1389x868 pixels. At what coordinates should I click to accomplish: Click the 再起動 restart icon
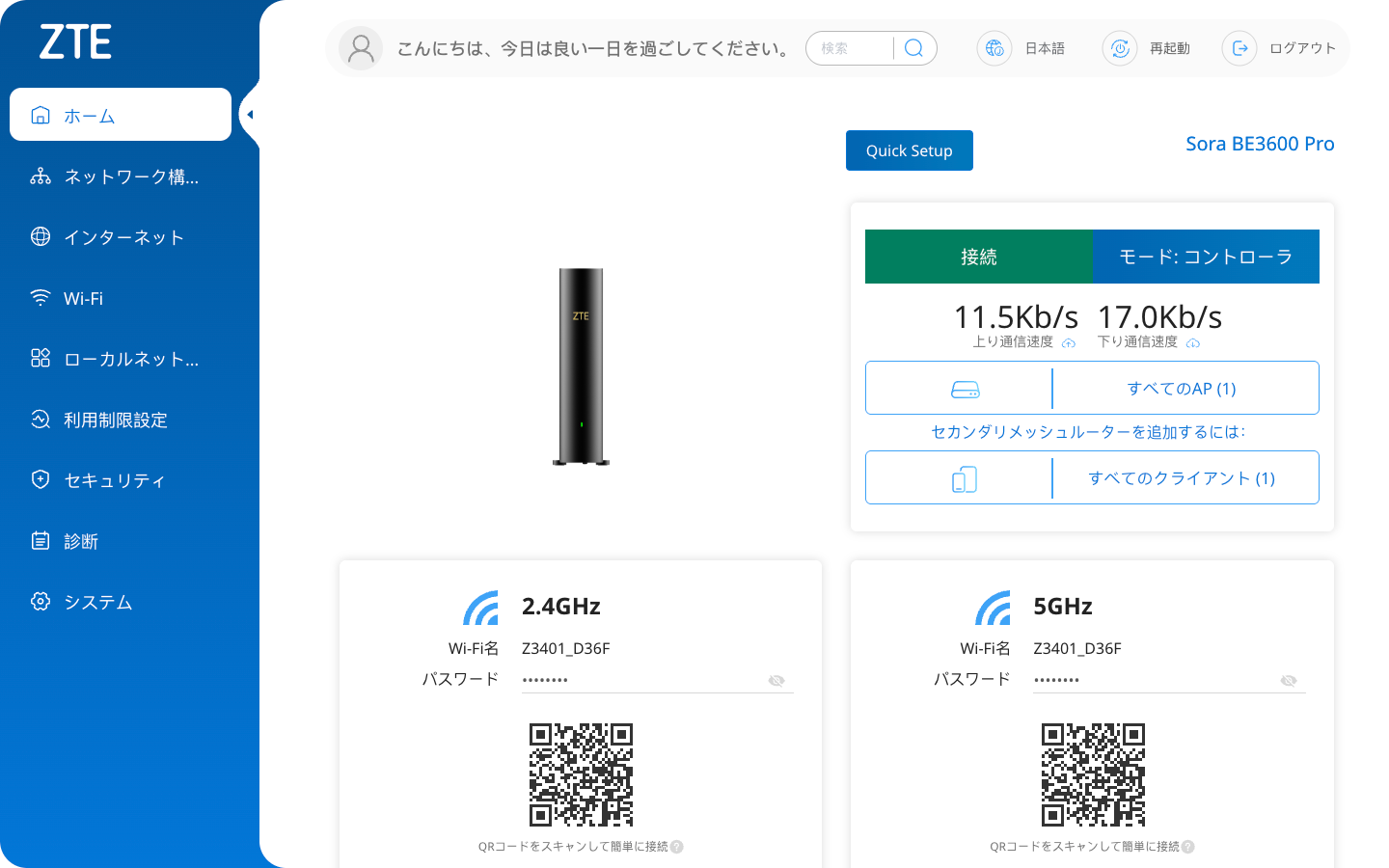[x=1119, y=48]
